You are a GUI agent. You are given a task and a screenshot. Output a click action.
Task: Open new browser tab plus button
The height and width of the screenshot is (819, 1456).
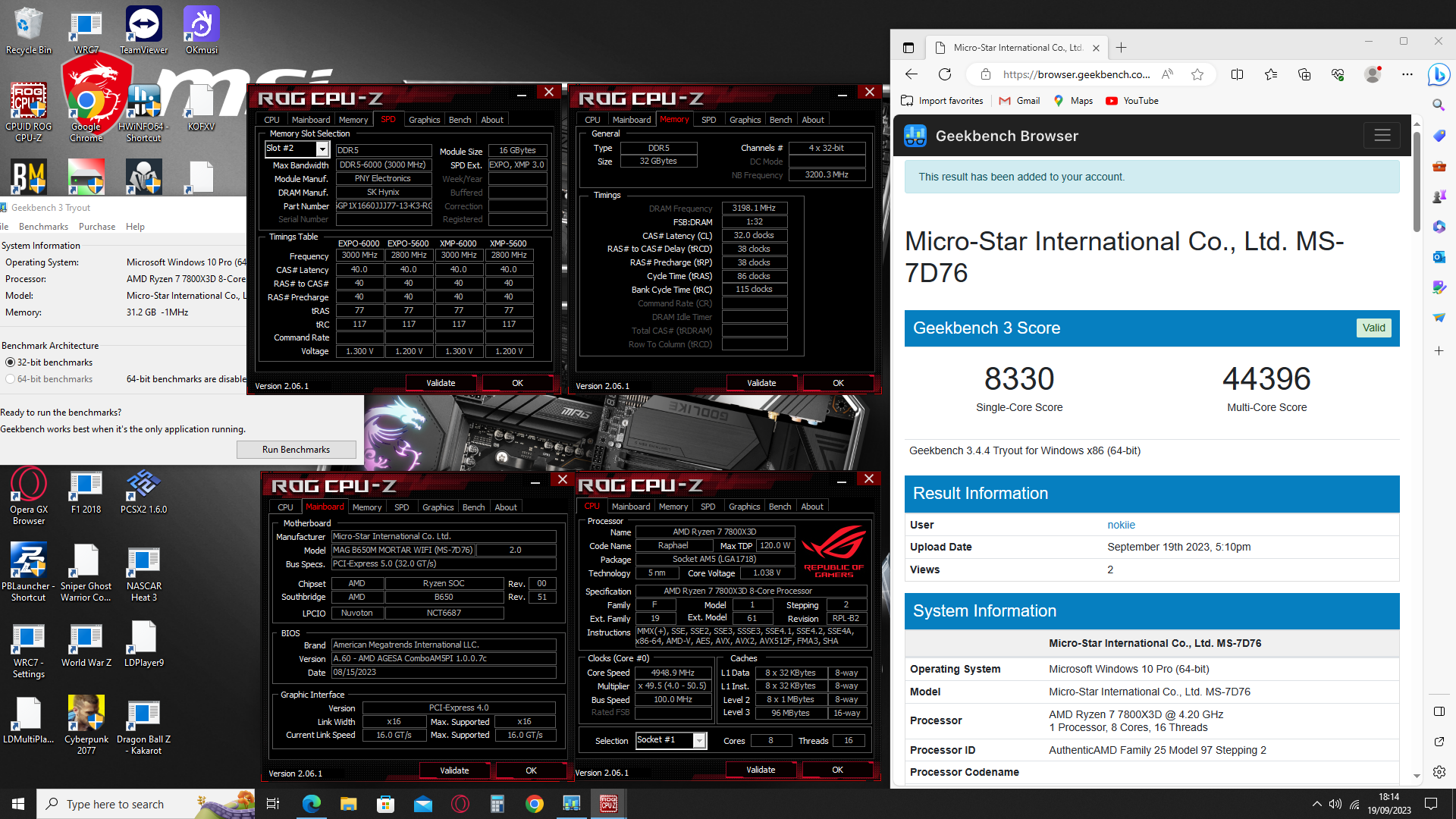pos(1121,48)
